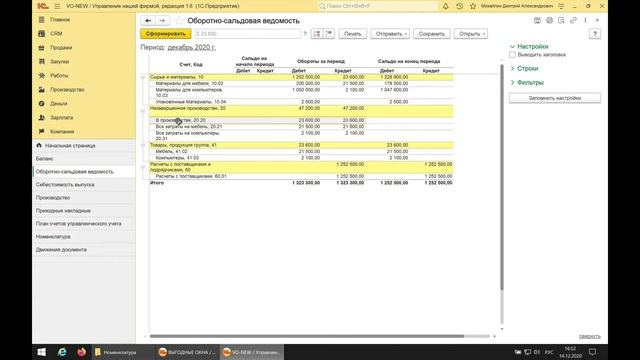
Task: Select the Итого debit turnover 1 323 300,00
Action: (306, 183)
